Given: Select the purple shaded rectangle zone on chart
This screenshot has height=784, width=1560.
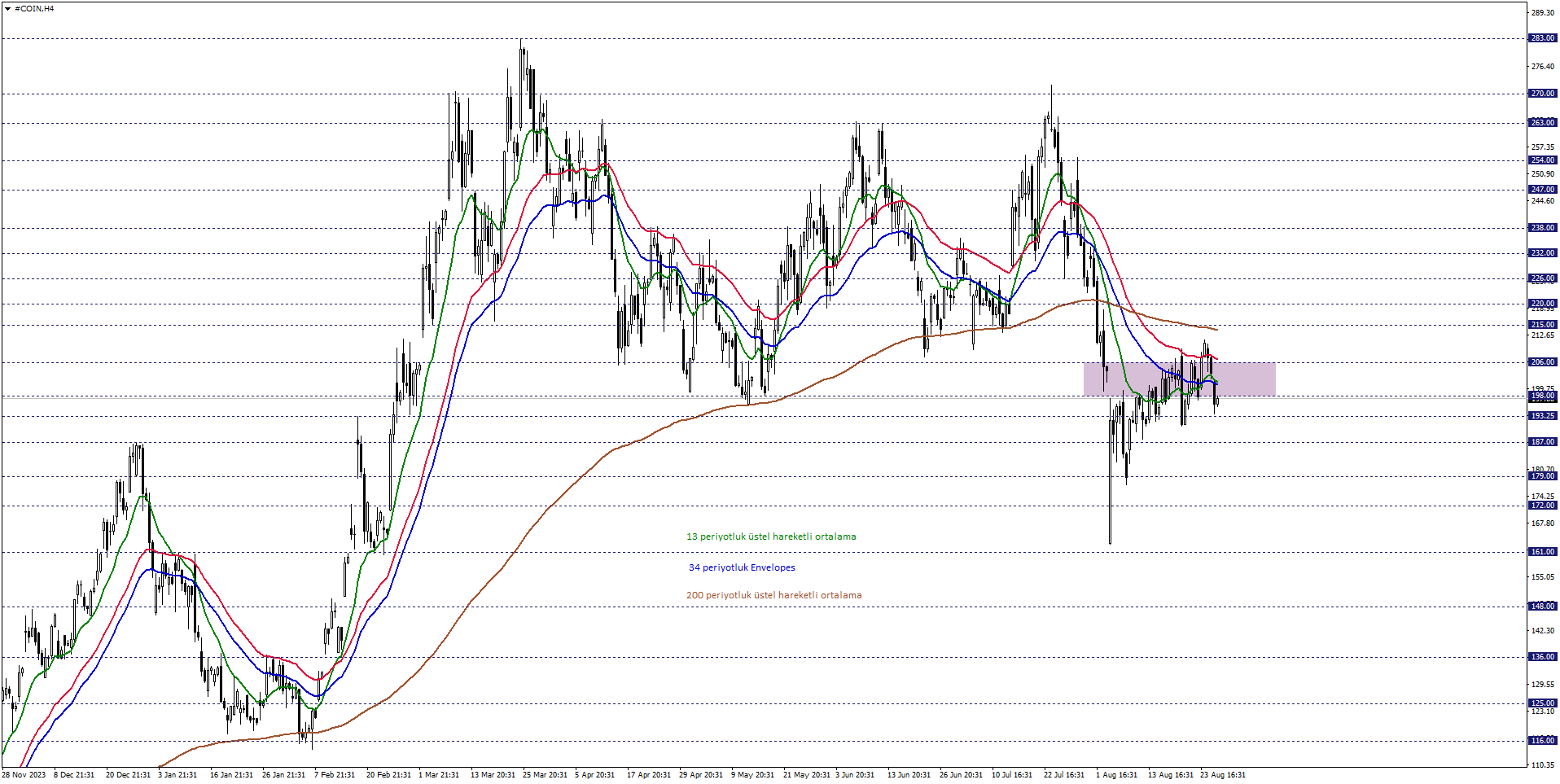Looking at the screenshot, I should [1179, 379].
